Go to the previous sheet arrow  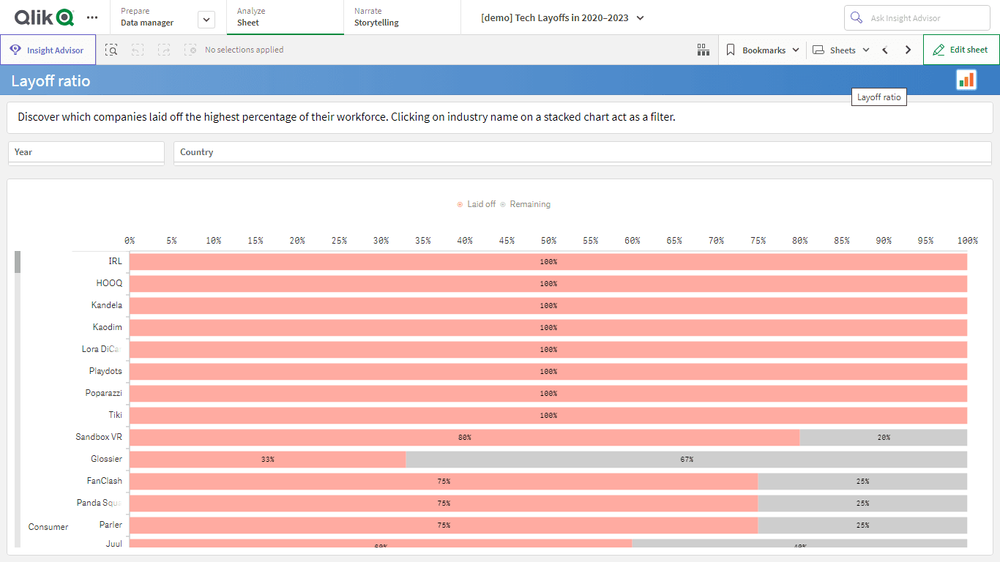(x=885, y=50)
